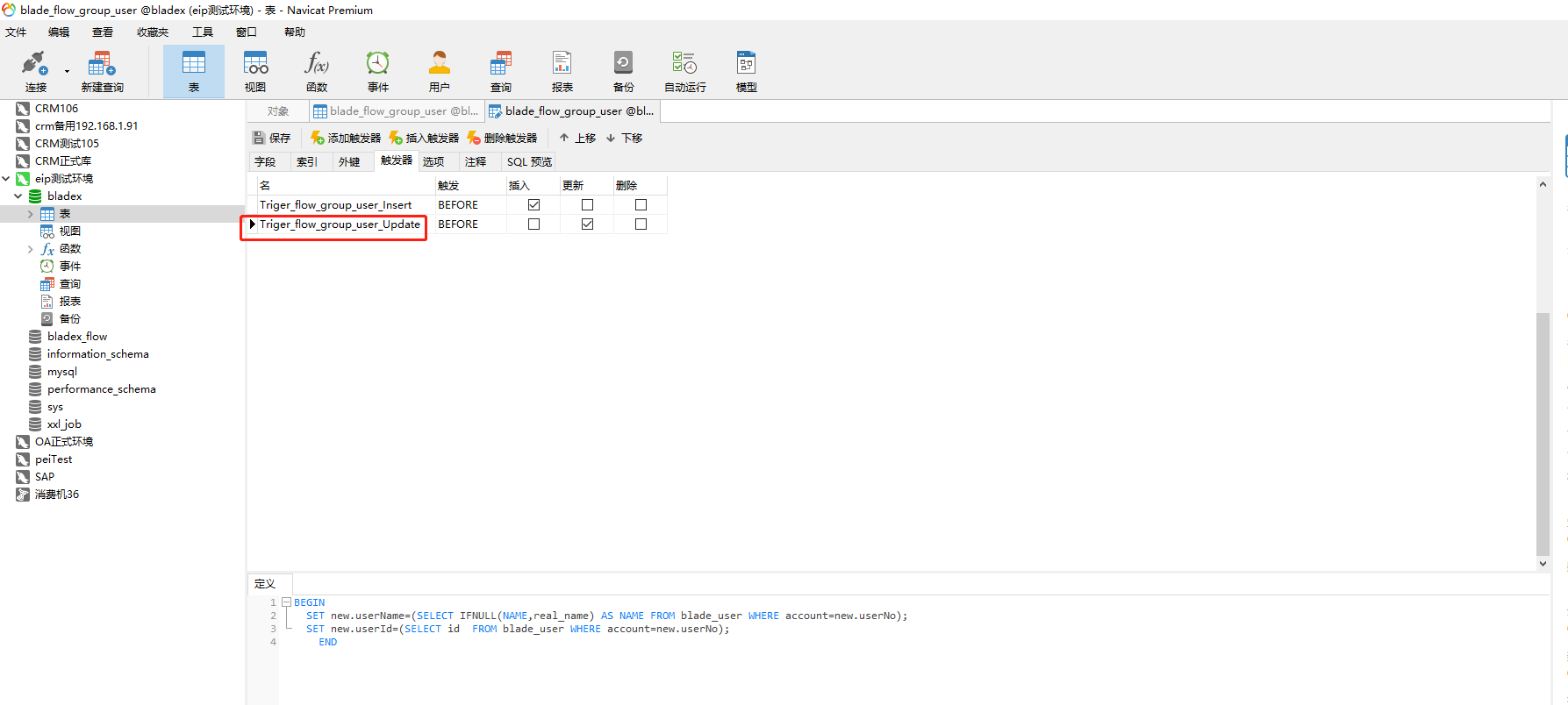This screenshot has width=1568, height=705.
Task: Select the xxl_job database
Action: click(x=64, y=424)
